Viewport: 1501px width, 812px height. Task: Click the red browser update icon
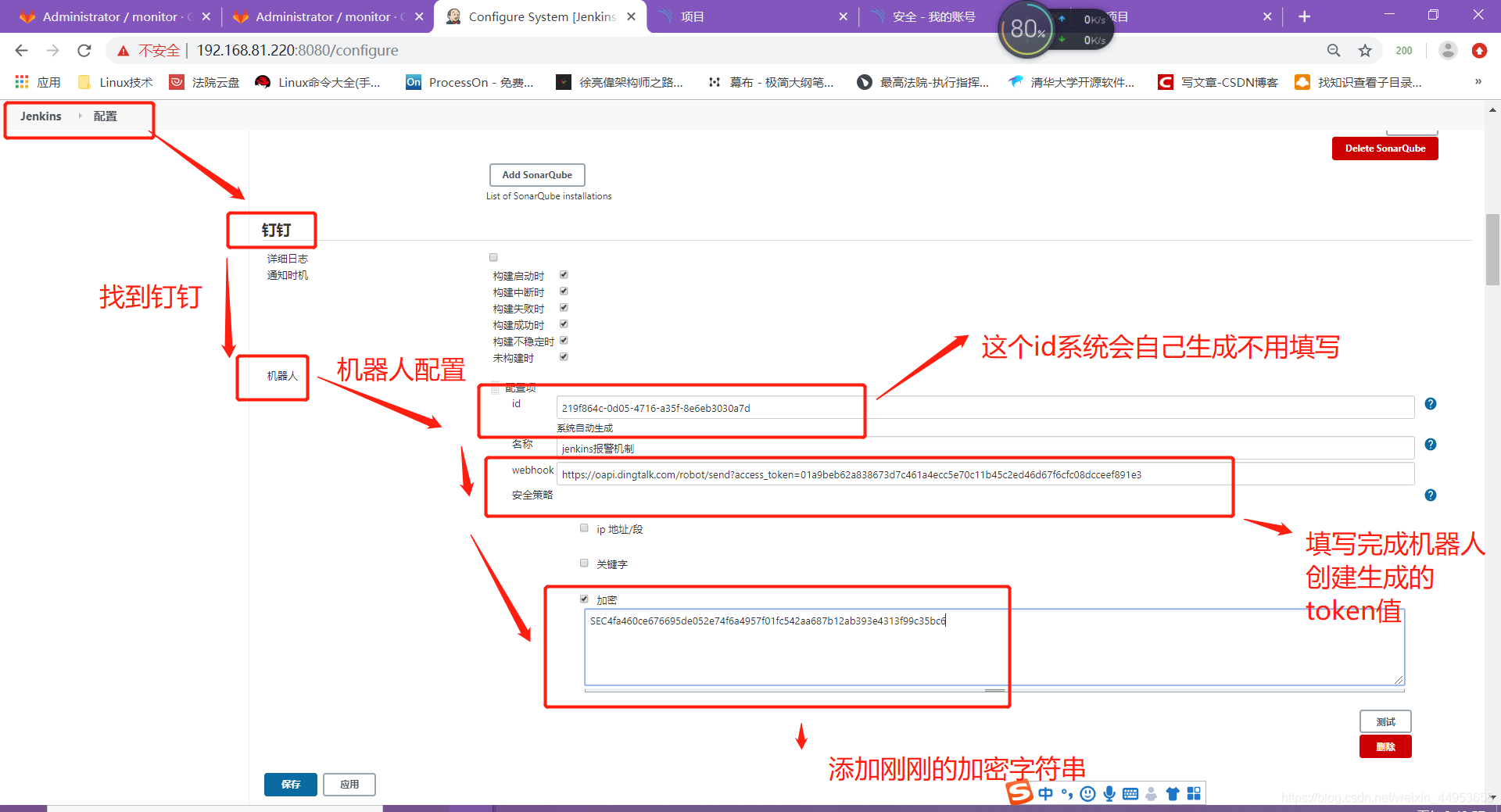[x=1479, y=51]
